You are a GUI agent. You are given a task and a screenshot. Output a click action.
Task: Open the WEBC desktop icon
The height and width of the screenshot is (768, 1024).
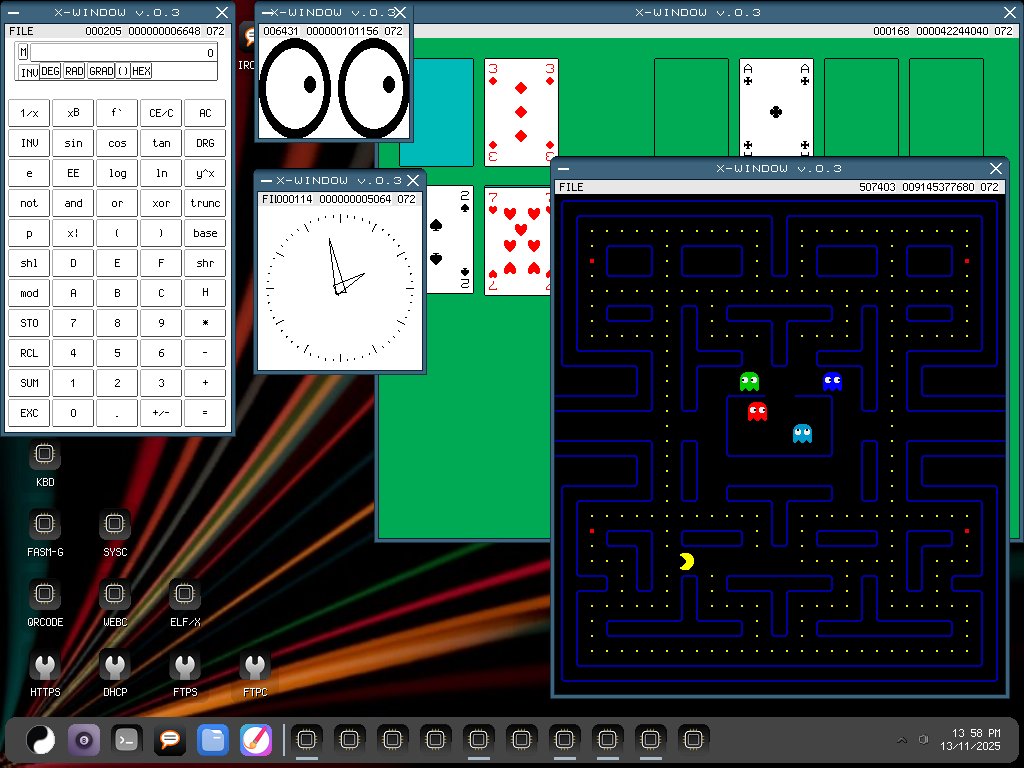point(114,595)
